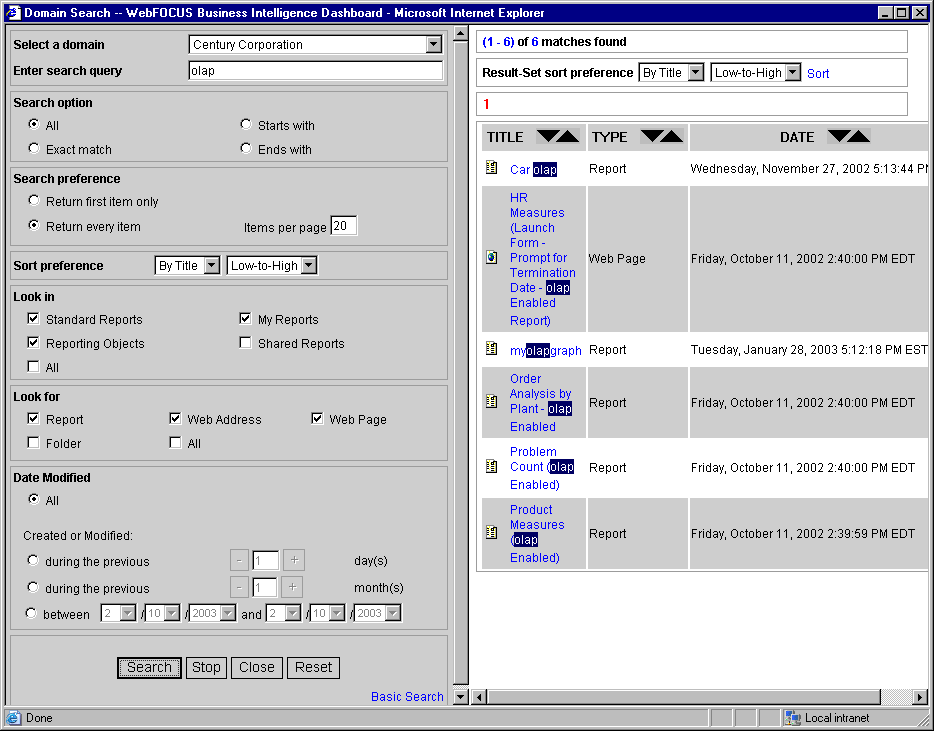
Task: Sort DATE column ascending with up arrow
Action: tap(860, 136)
